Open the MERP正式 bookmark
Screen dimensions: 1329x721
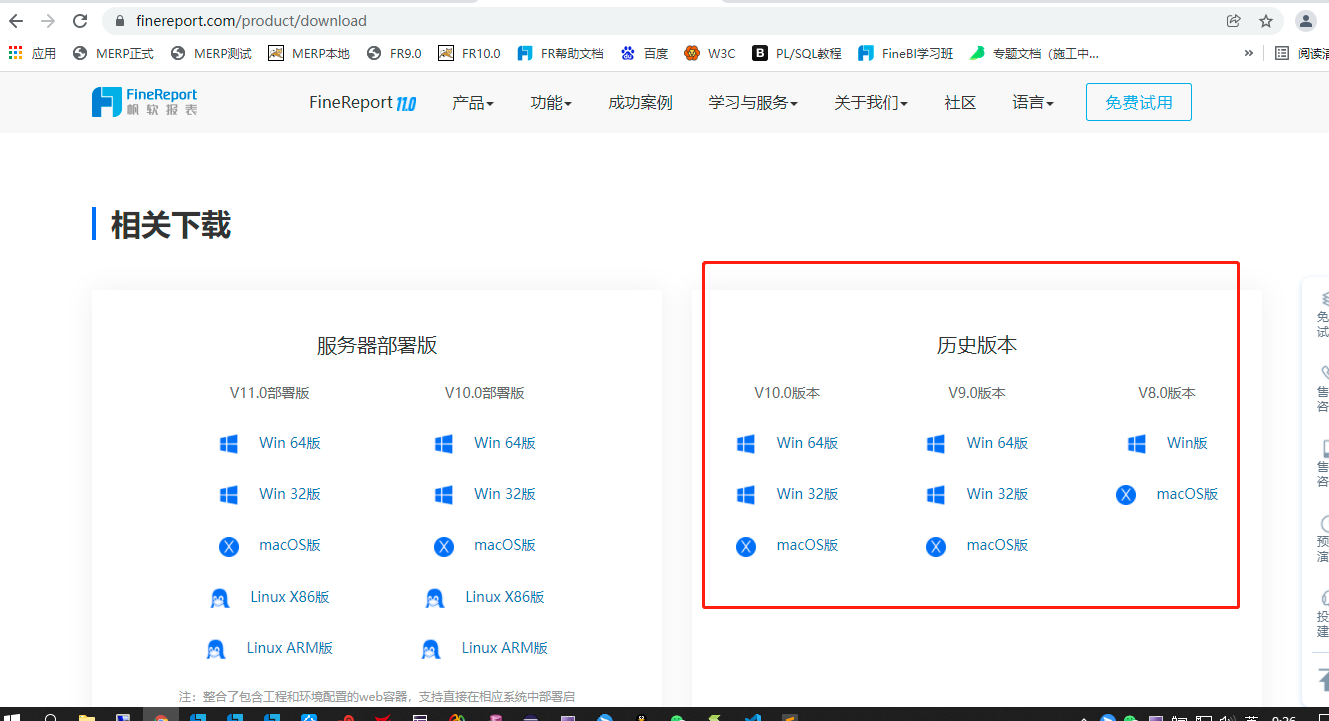tap(113, 53)
